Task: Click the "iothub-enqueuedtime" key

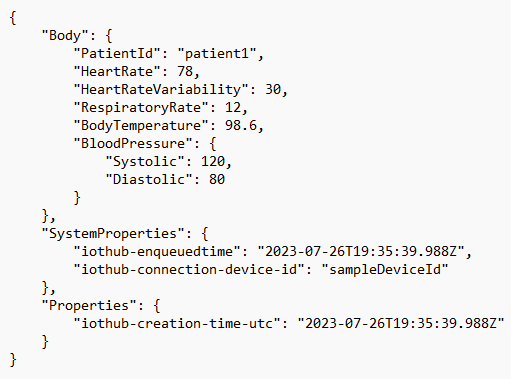Action: 157,251
